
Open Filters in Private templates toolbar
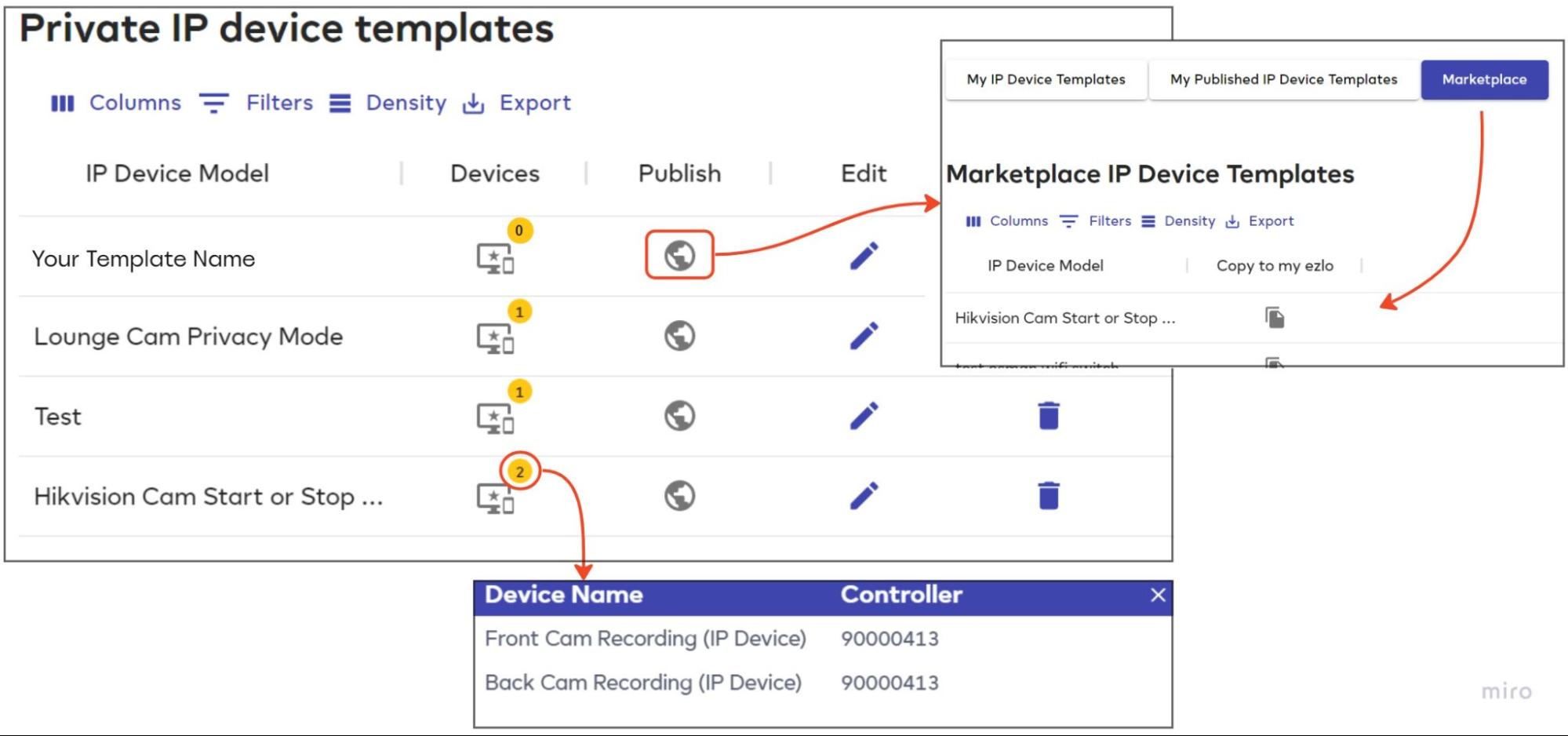coord(256,103)
